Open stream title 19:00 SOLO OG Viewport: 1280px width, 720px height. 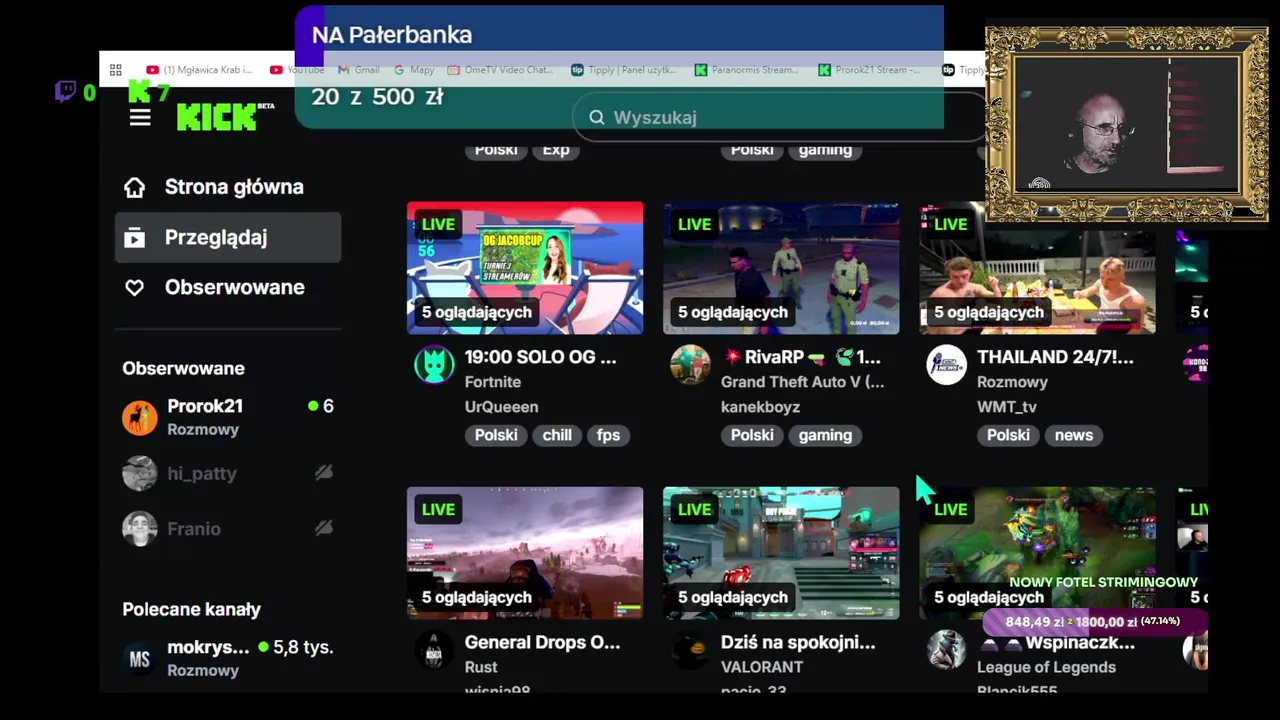(x=541, y=357)
